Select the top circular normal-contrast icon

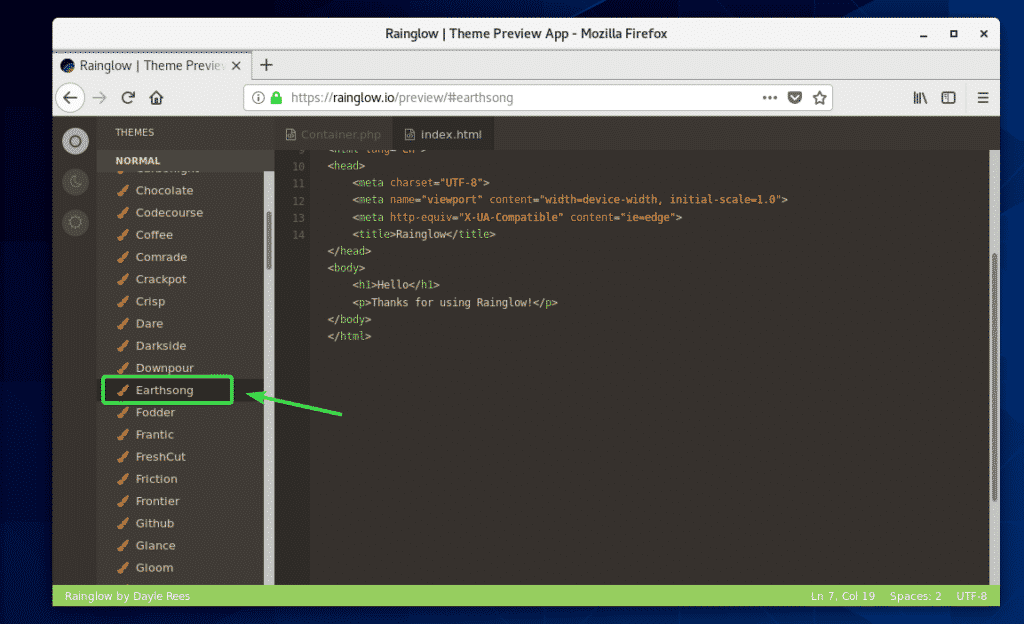75,142
